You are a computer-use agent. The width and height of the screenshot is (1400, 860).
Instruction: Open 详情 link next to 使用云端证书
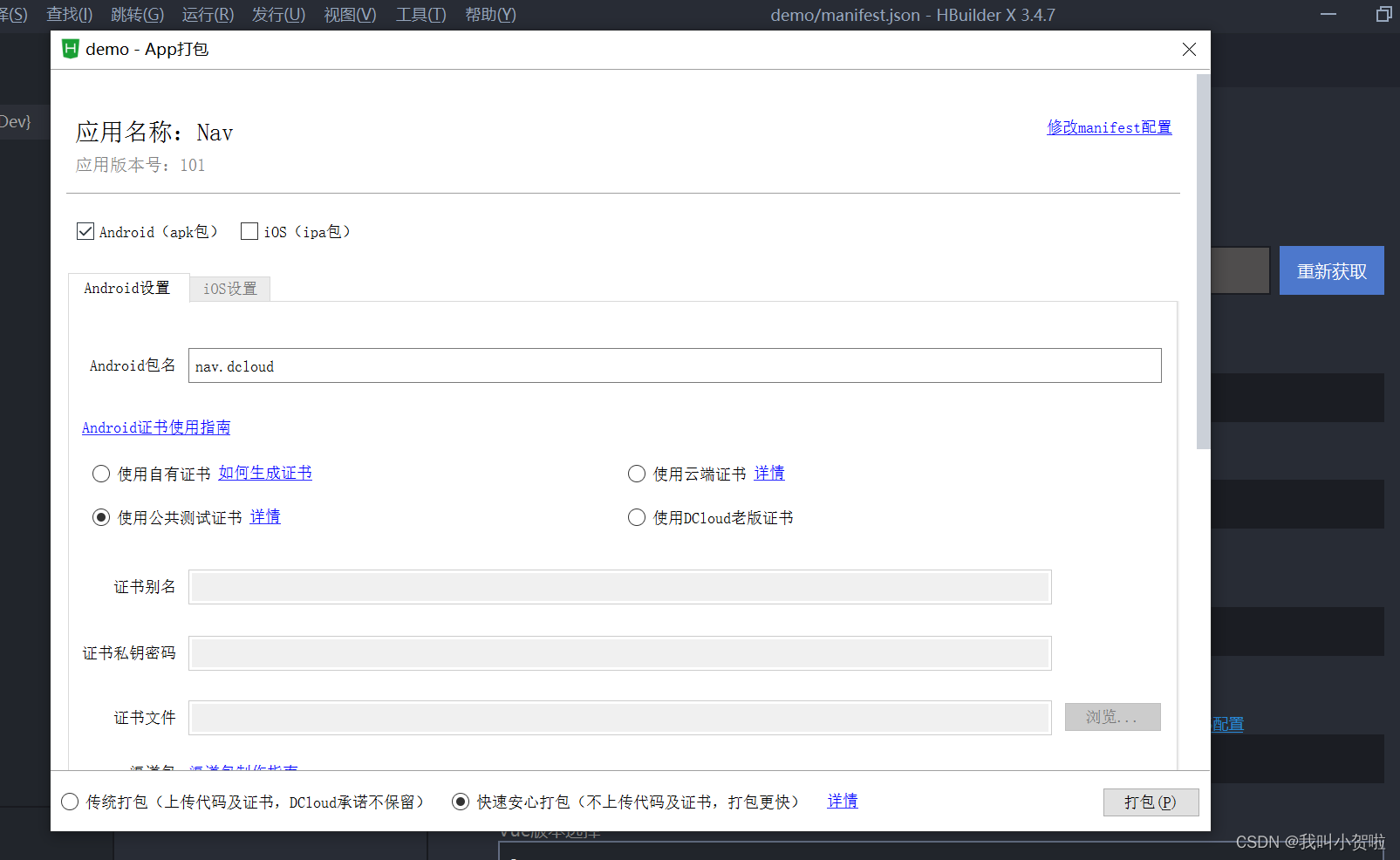click(769, 473)
